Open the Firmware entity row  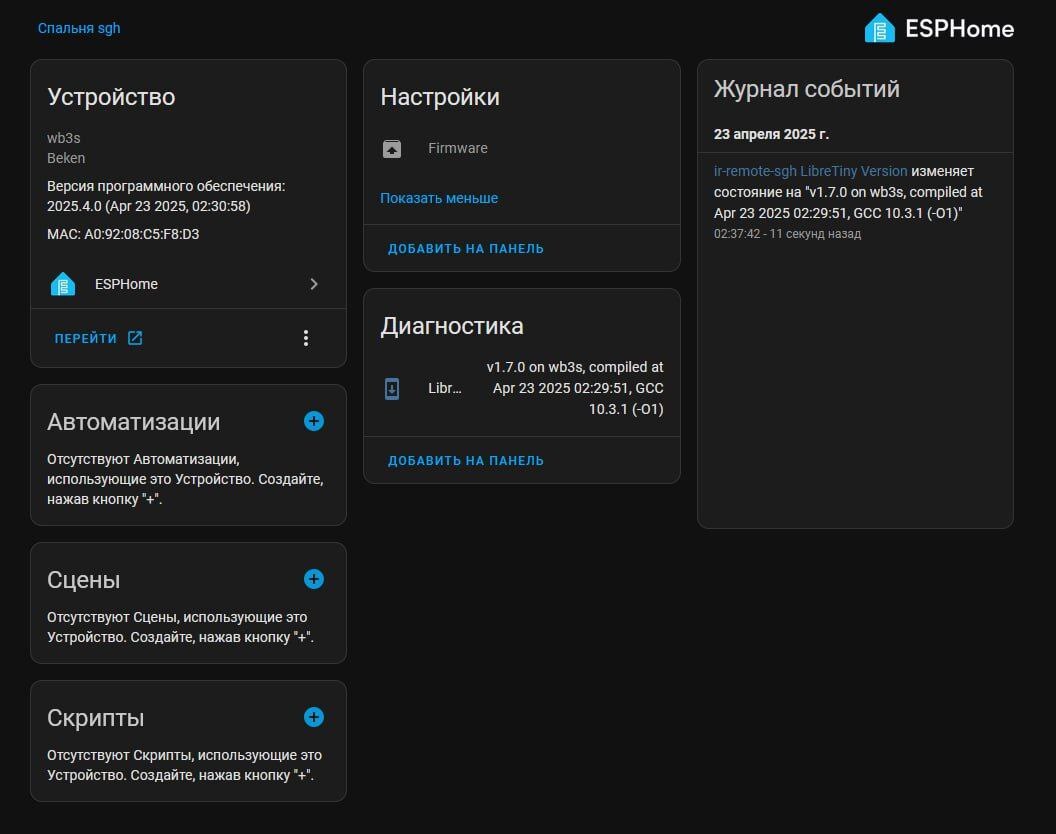pos(522,149)
